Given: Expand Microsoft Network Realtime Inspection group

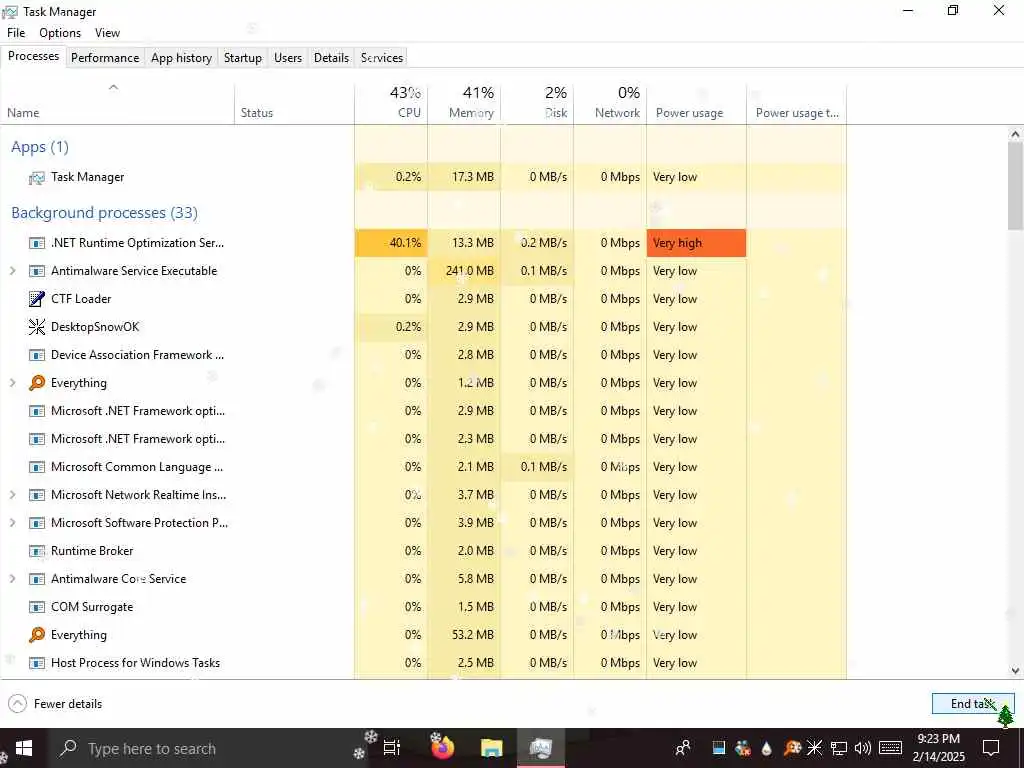Looking at the screenshot, I should click(12, 495).
